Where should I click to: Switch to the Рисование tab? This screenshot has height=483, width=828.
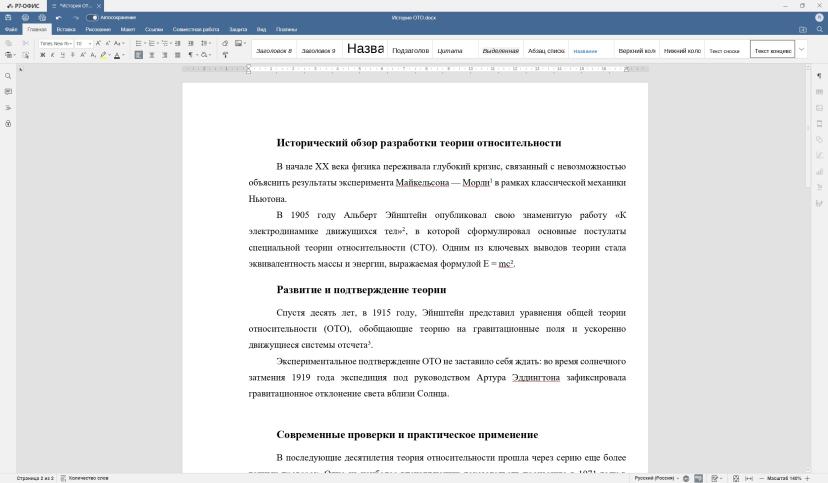click(x=98, y=30)
